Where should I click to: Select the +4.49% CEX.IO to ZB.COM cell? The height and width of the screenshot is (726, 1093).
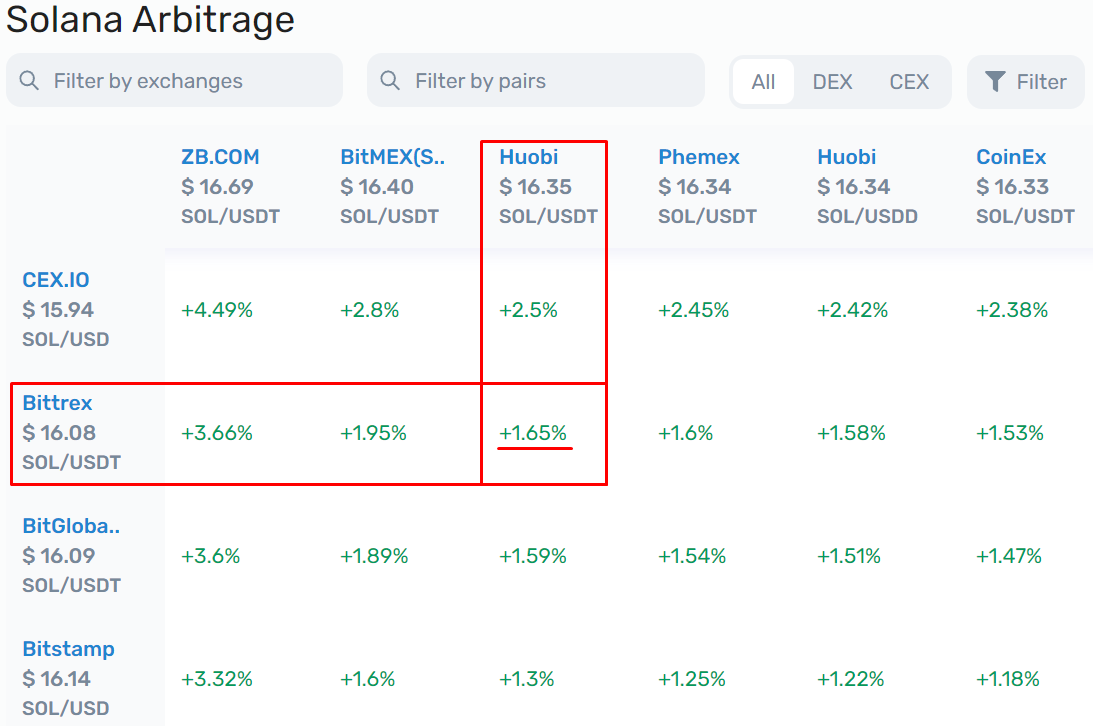[217, 310]
